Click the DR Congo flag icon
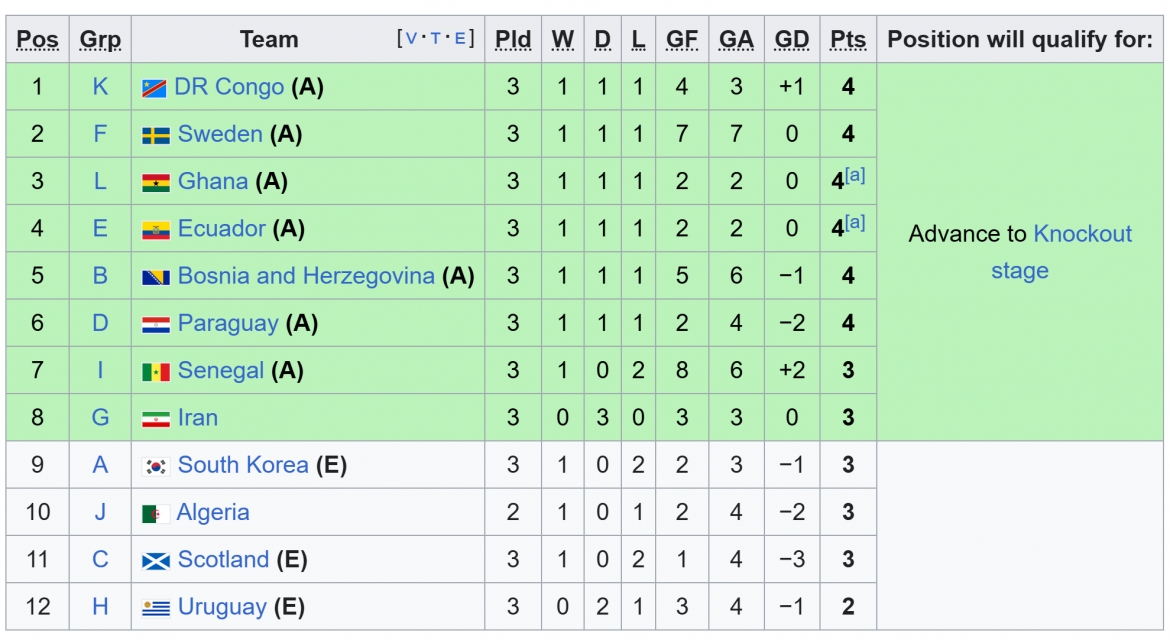Viewport: 1170px width, 640px height. [x=154, y=88]
